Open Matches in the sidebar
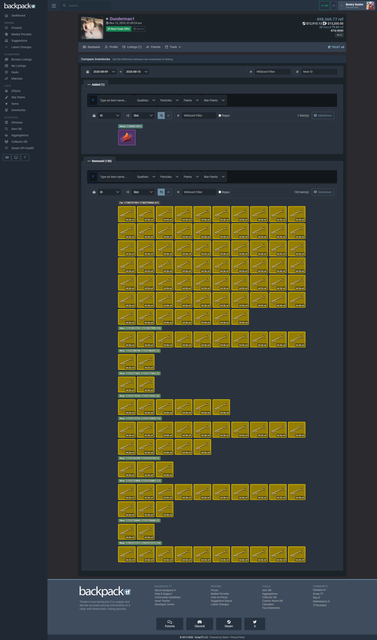This screenshot has height=640, width=377. click(x=17, y=78)
